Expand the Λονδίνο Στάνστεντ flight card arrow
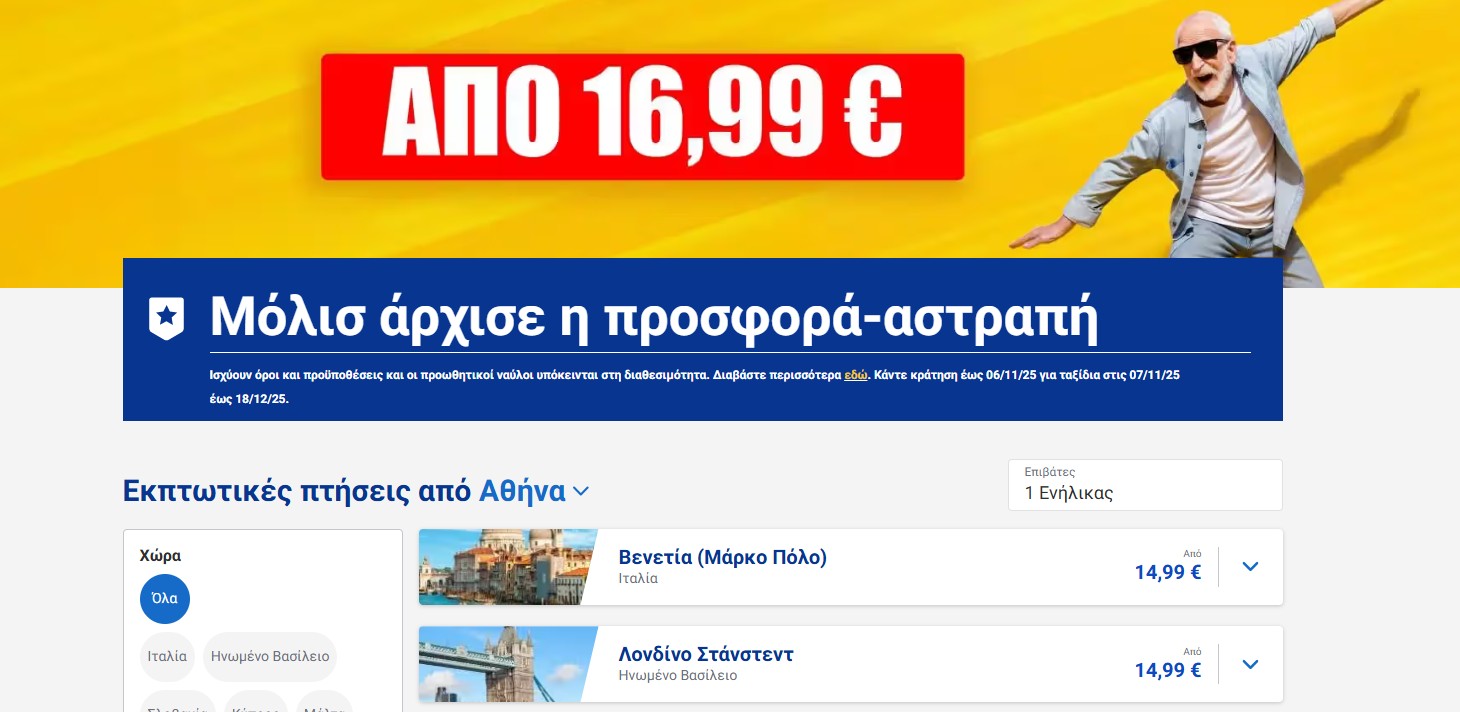Screen dimensions: 1460x712 pos(1250,664)
